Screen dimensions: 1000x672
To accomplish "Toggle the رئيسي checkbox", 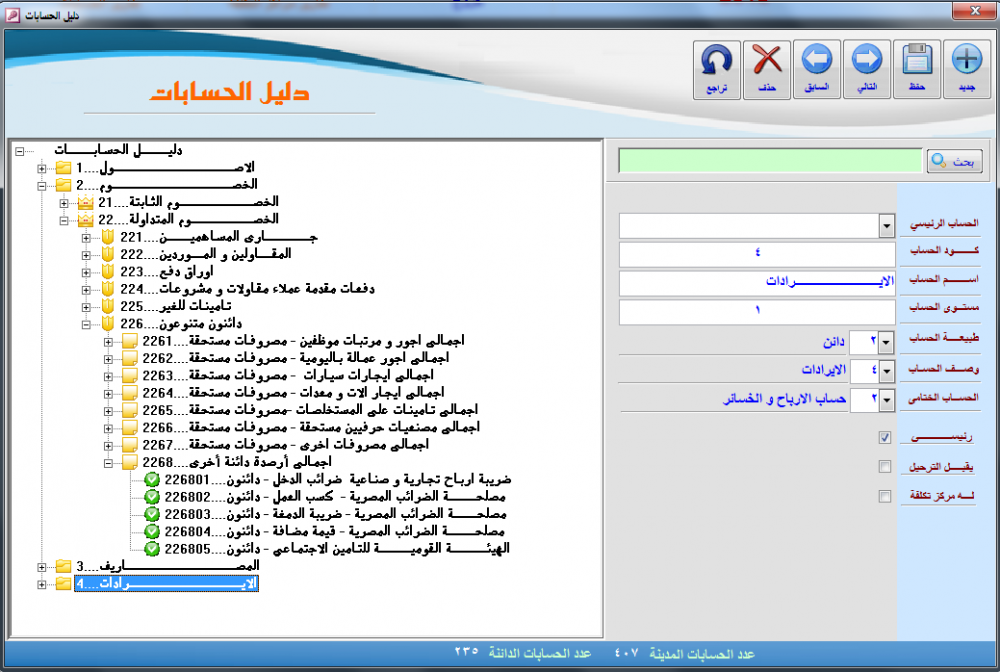I will pyautogui.click(x=885, y=437).
